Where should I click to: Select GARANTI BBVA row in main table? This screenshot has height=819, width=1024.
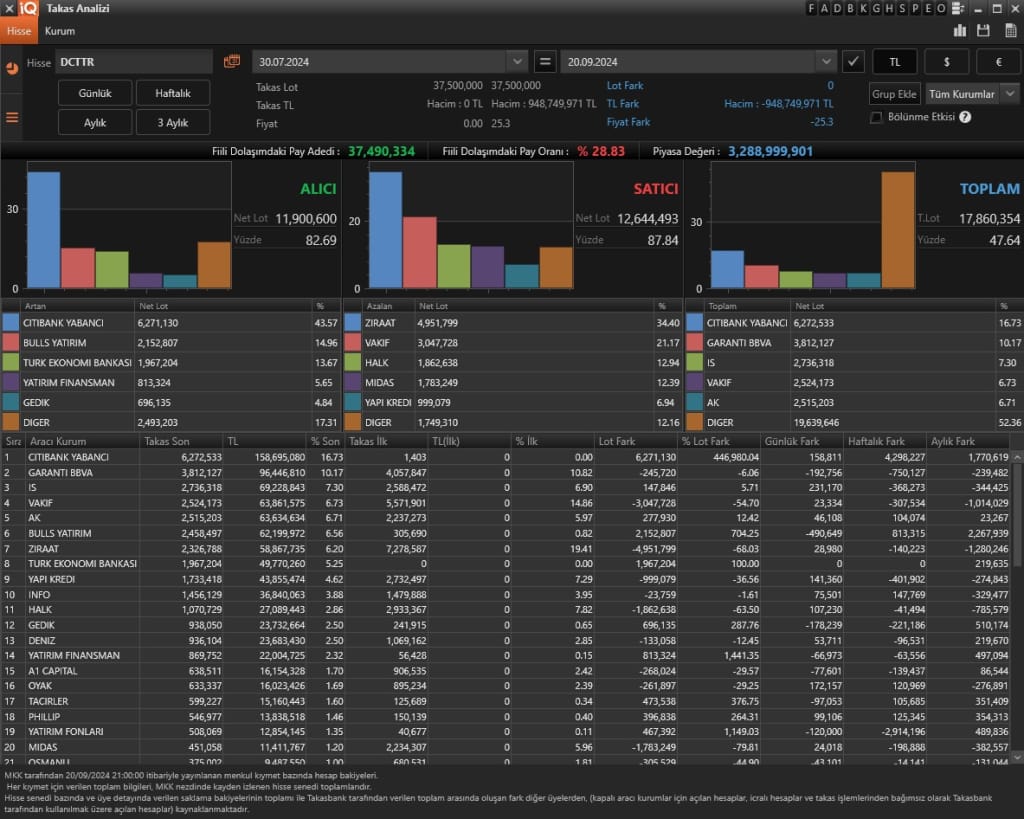505,473
